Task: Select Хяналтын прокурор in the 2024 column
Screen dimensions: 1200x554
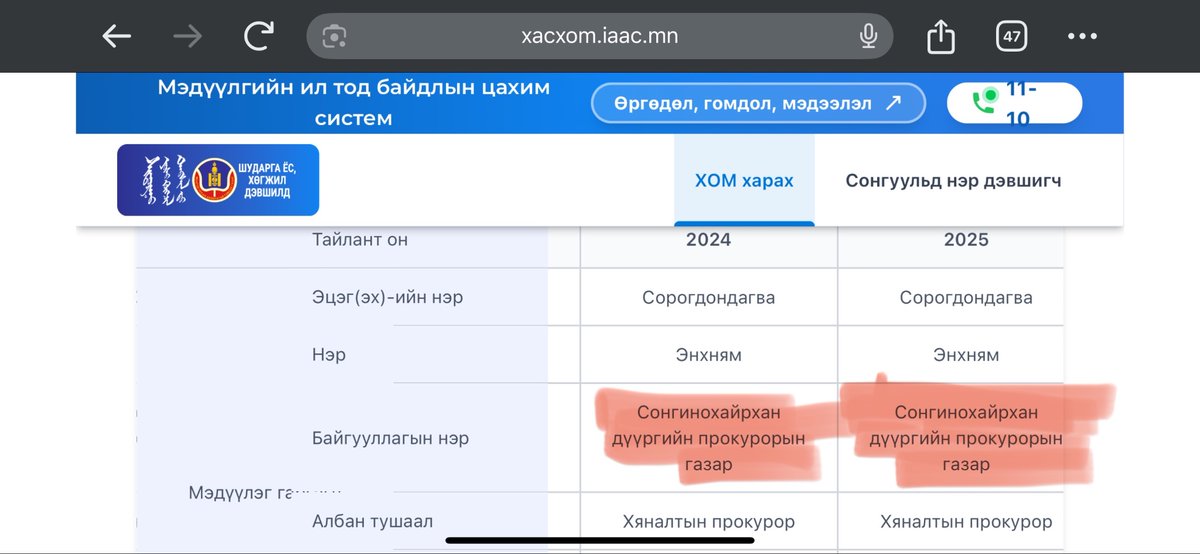Action: 708,522
